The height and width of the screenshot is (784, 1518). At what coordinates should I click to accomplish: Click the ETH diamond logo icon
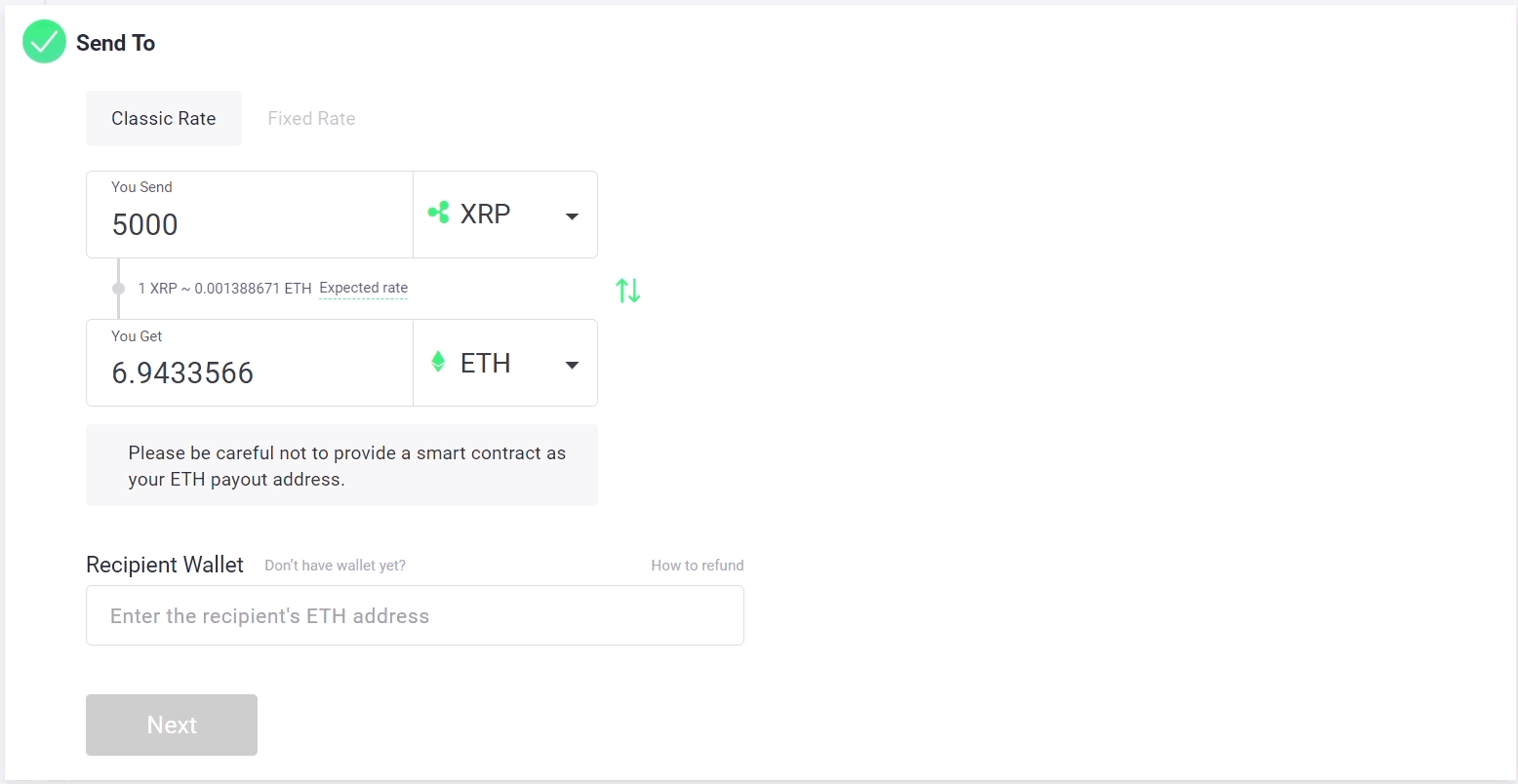[438, 362]
